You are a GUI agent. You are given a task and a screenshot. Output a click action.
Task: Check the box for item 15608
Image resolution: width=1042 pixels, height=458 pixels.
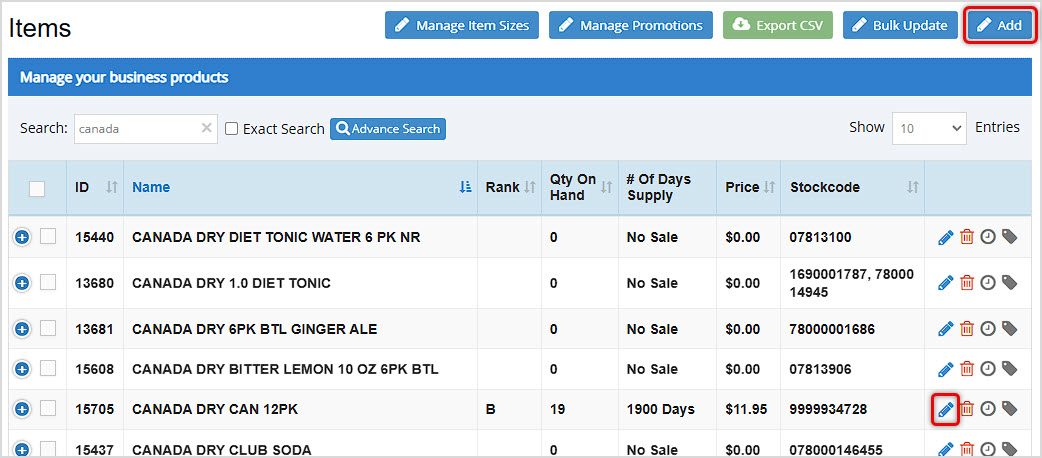(48, 368)
